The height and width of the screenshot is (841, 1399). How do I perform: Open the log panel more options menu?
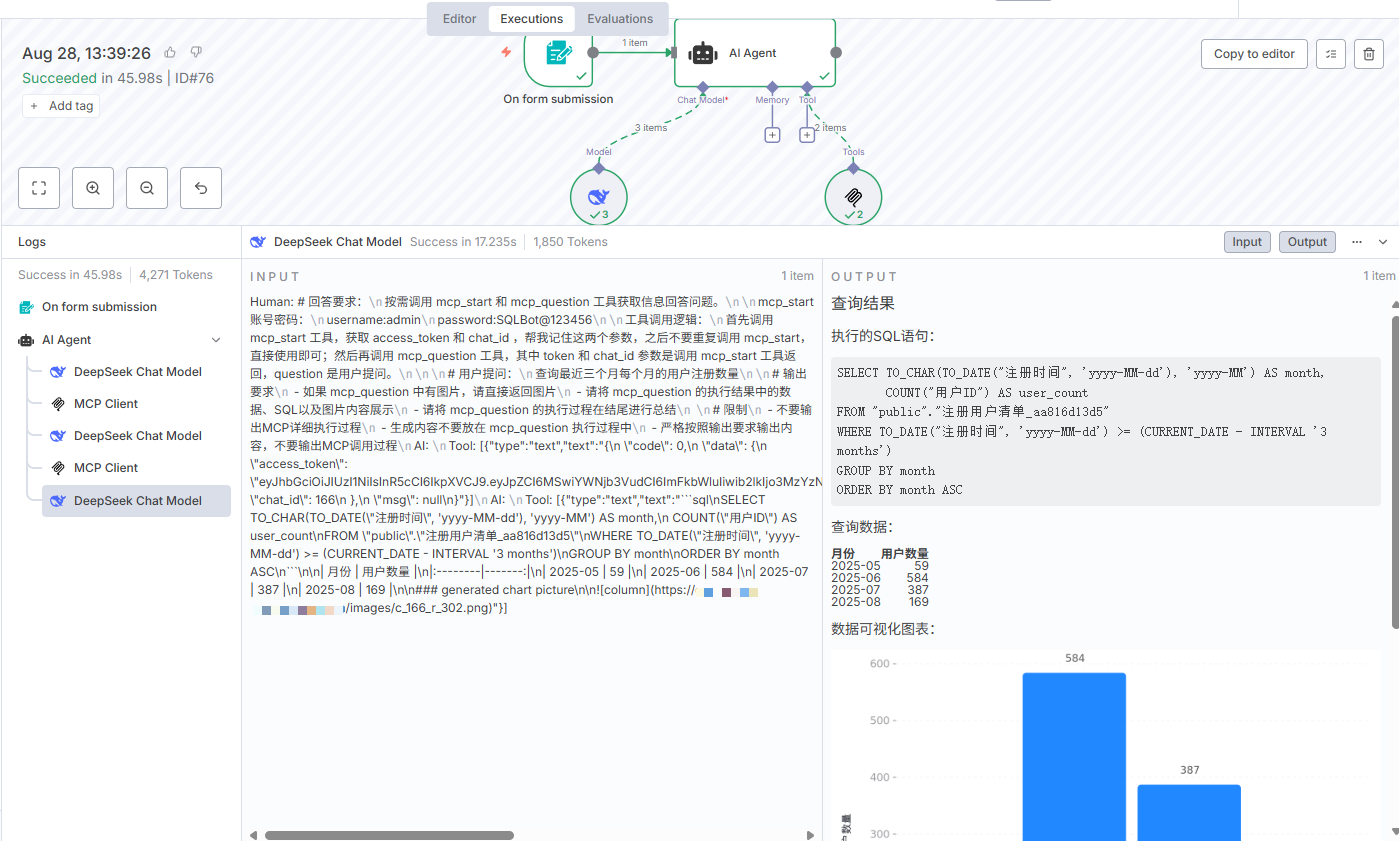click(1357, 242)
